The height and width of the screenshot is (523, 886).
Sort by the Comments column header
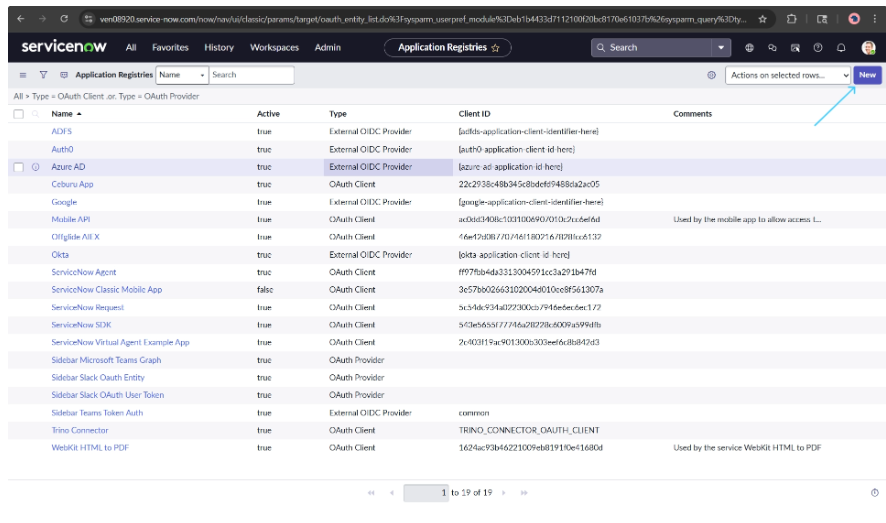tap(692, 114)
